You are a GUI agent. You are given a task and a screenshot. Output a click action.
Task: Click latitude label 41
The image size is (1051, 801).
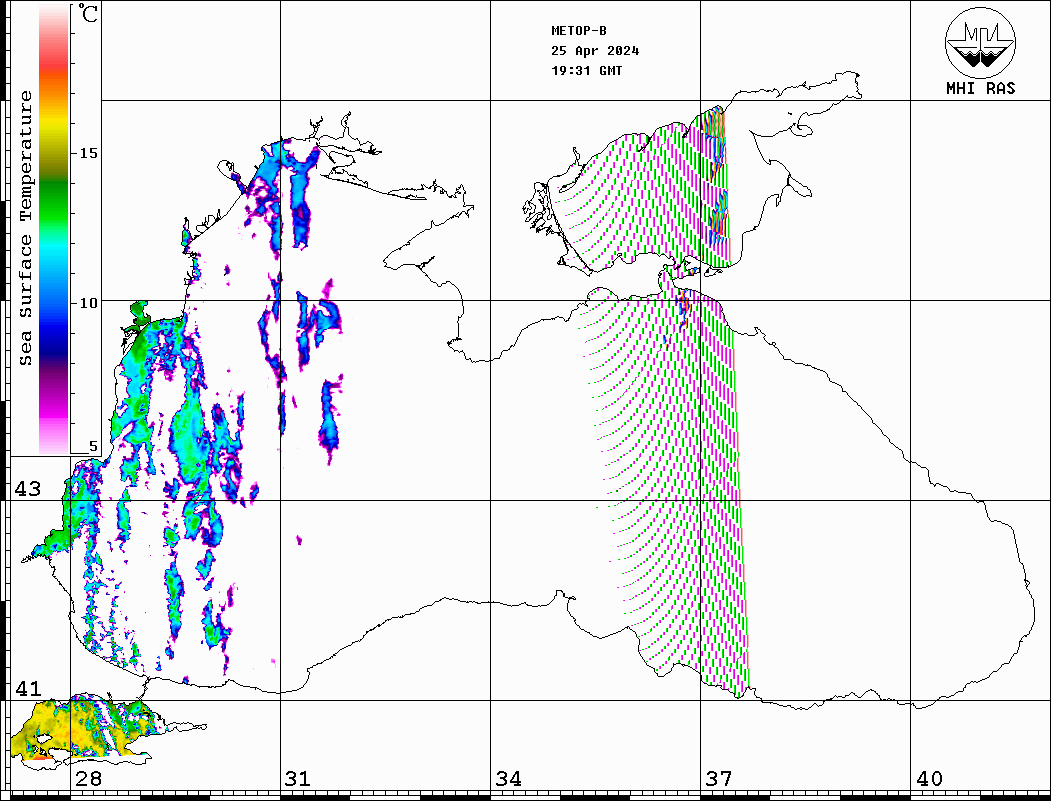pyautogui.click(x=28, y=688)
